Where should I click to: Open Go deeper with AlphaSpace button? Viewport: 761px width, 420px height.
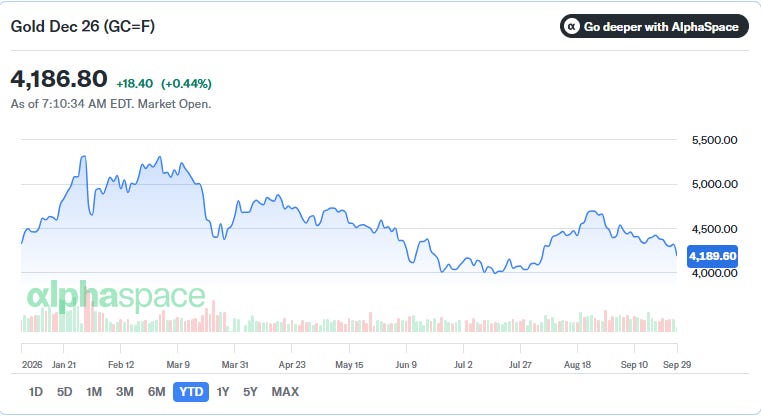pyautogui.click(x=654, y=26)
